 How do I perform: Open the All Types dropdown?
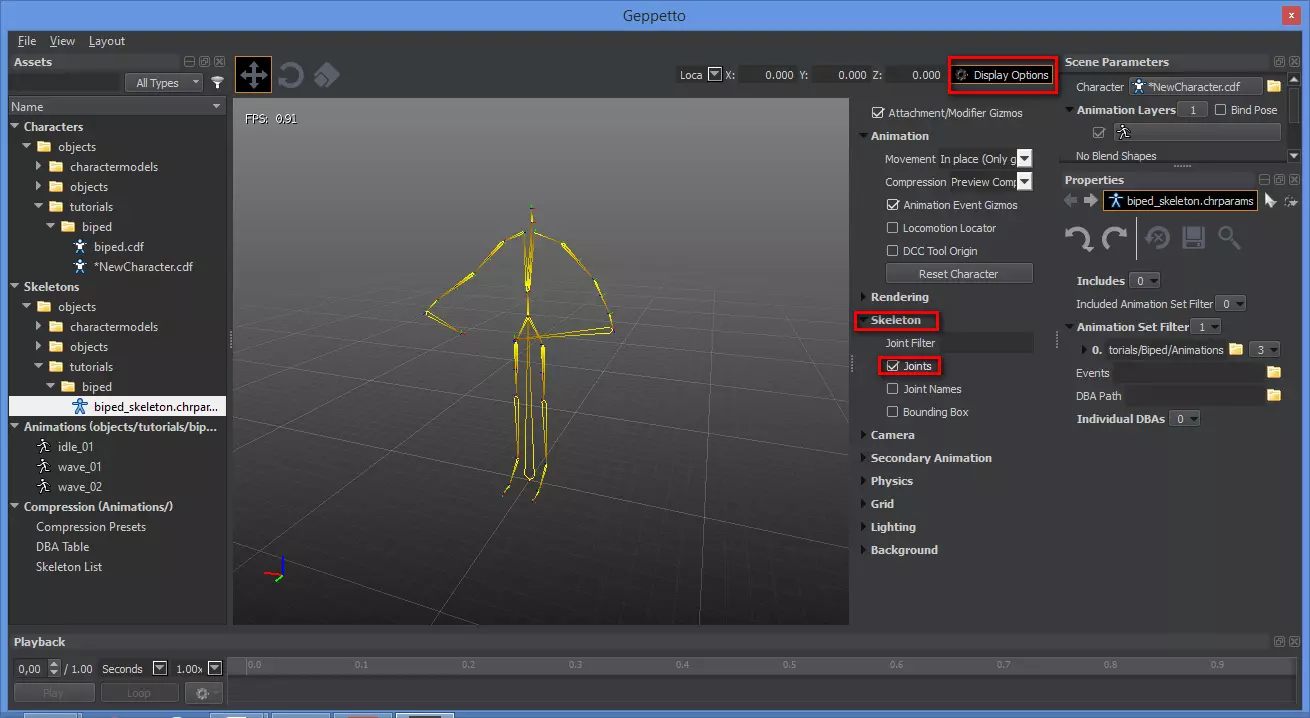164,83
